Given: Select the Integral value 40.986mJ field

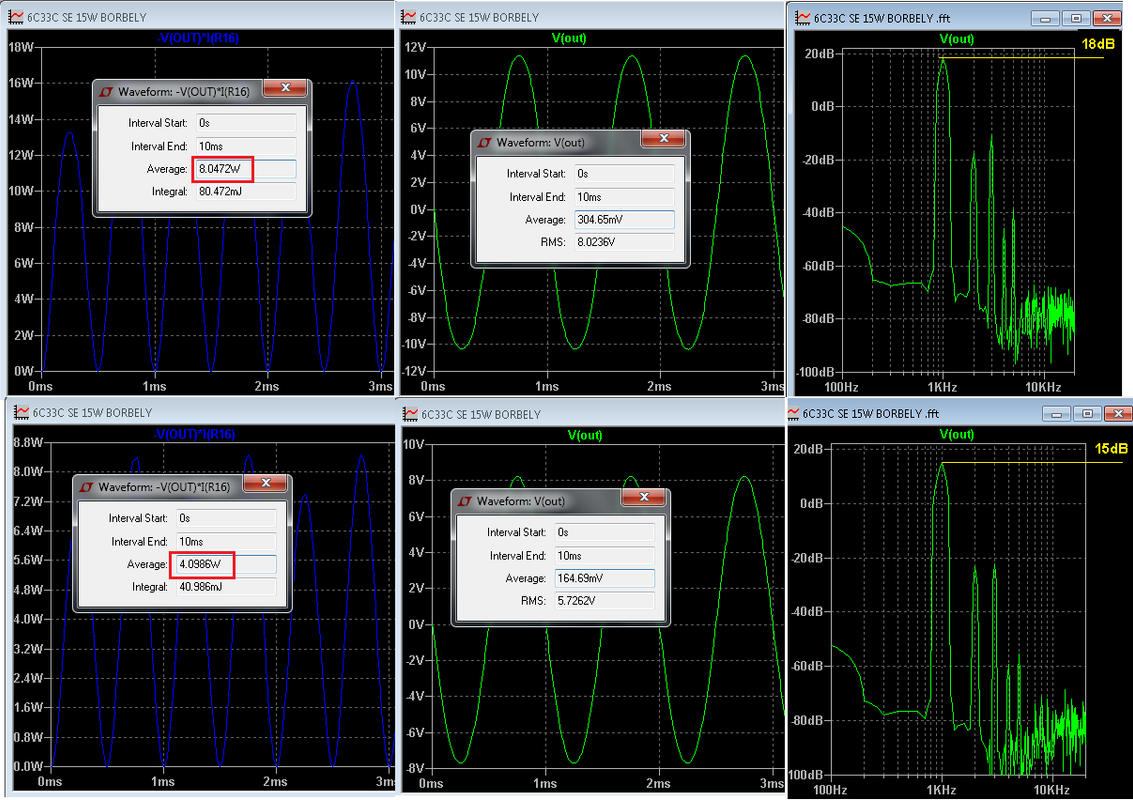Looking at the screenshot, I should (226, 587).
